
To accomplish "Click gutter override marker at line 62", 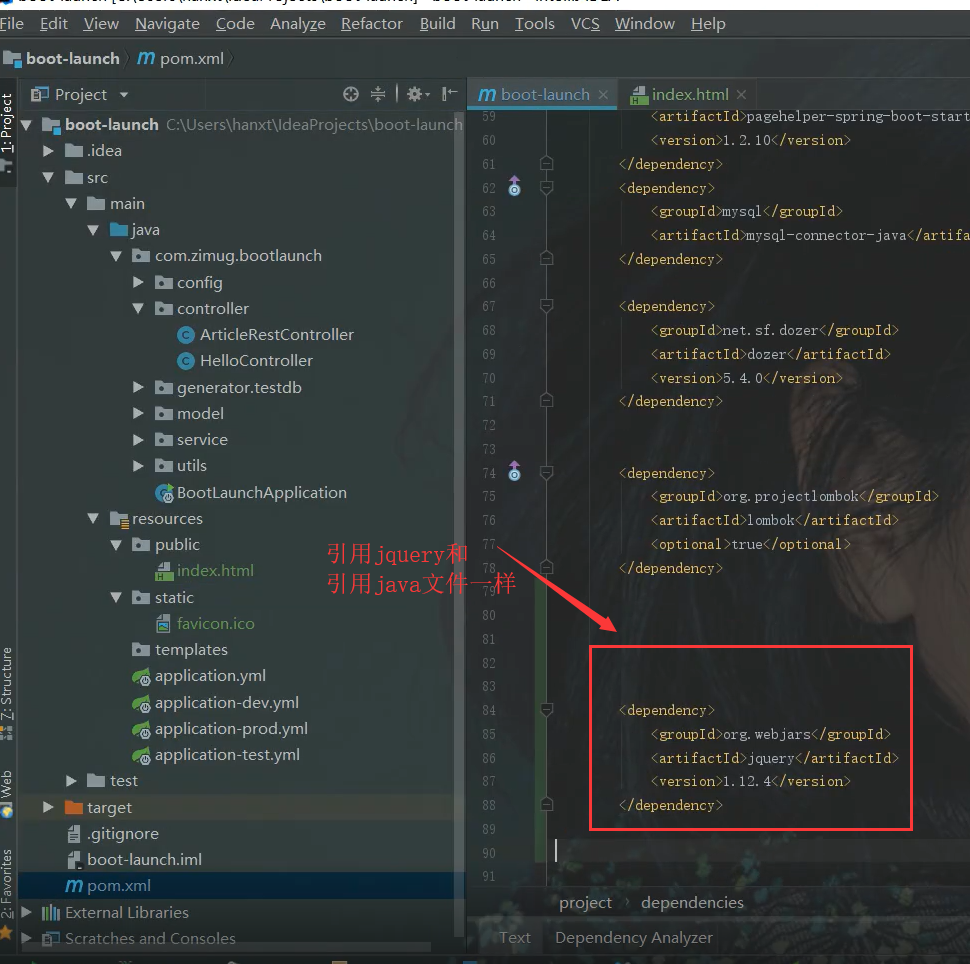I will pyautogui.click(x=514, y=186).
